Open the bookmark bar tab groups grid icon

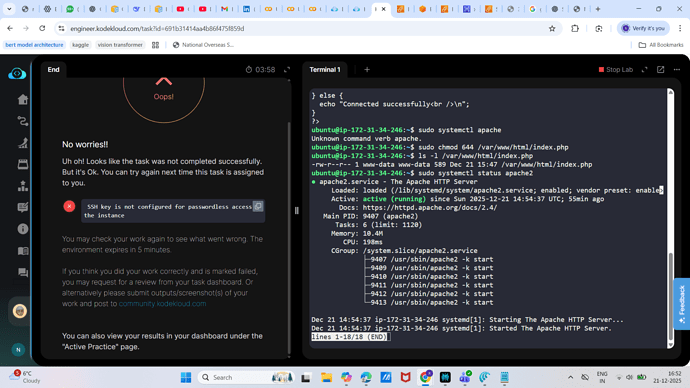pyautogui.click(x=155, y=45)
